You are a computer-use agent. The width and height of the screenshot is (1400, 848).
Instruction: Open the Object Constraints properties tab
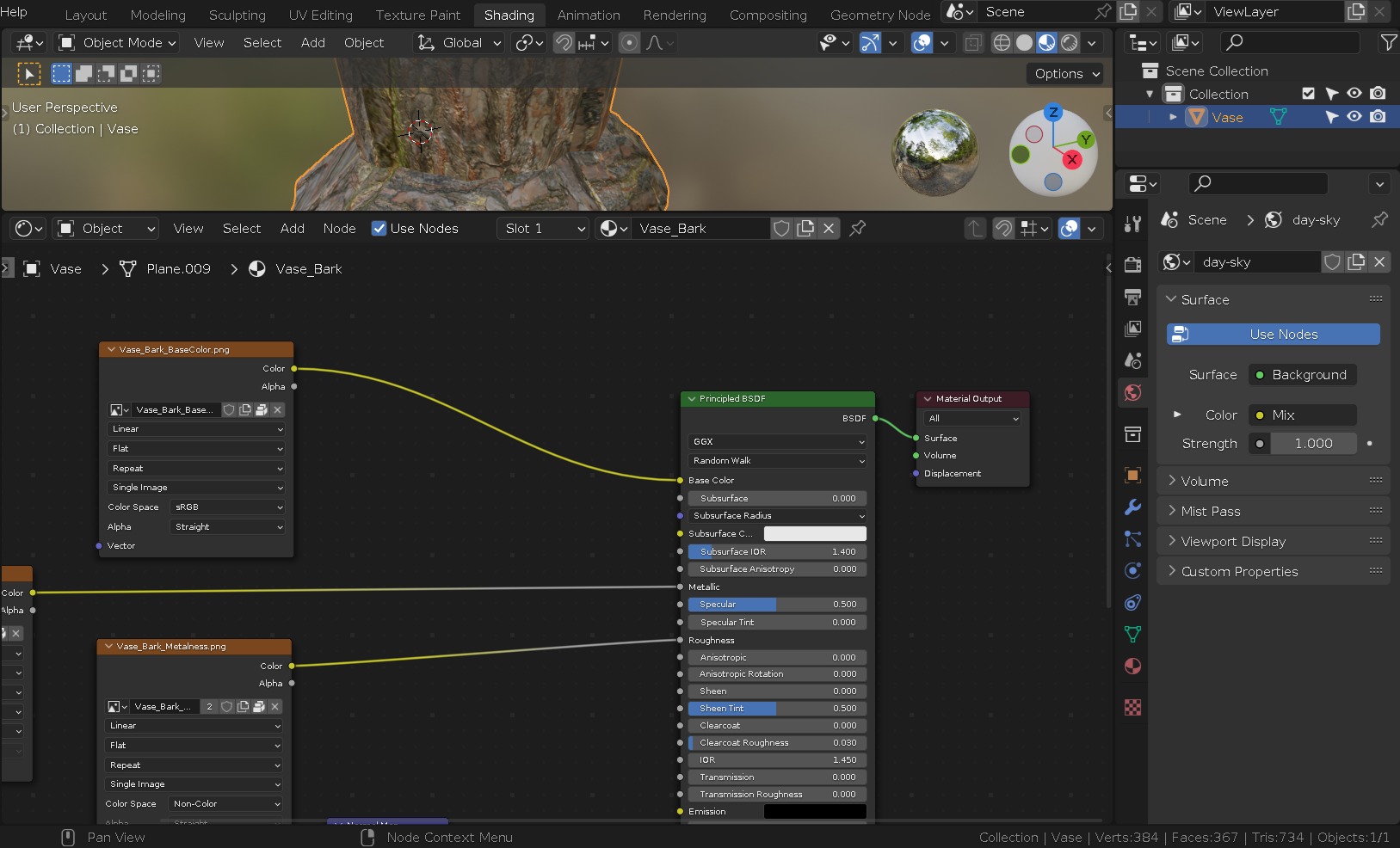[x=1132, y=602]
